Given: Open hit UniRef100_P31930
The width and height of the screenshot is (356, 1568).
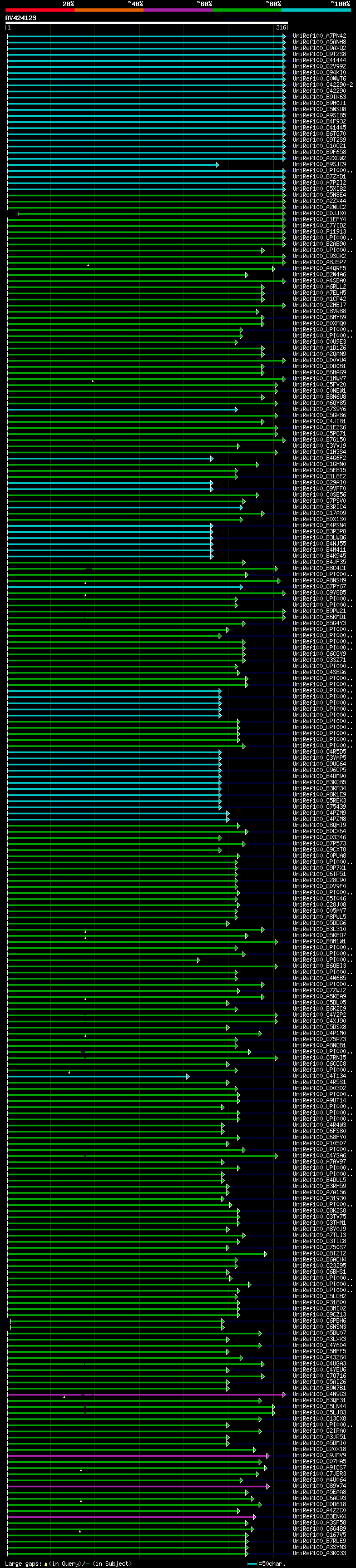Looking at the screenshot, I should [319, 1198].
